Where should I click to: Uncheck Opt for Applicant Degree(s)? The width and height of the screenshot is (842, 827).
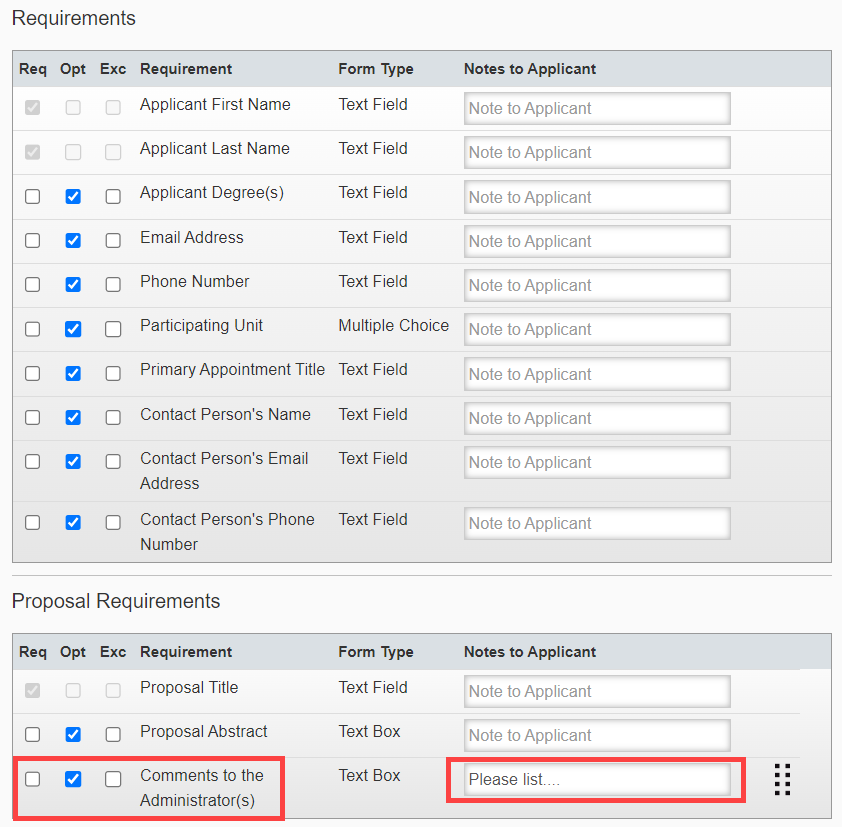point(73,197)
